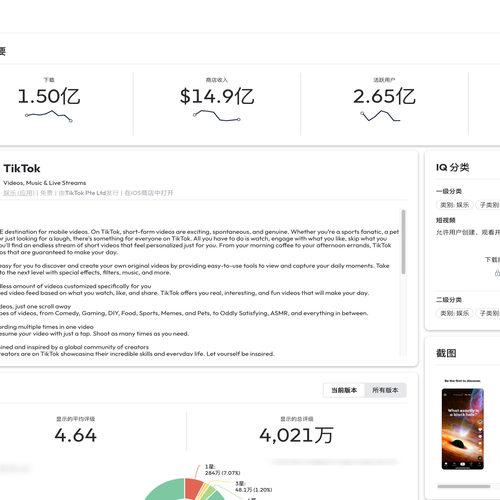The image size is (500, 500).
Task: Click the 类别: 娱乐 chip under 一级分类
Action: [454, 205]
